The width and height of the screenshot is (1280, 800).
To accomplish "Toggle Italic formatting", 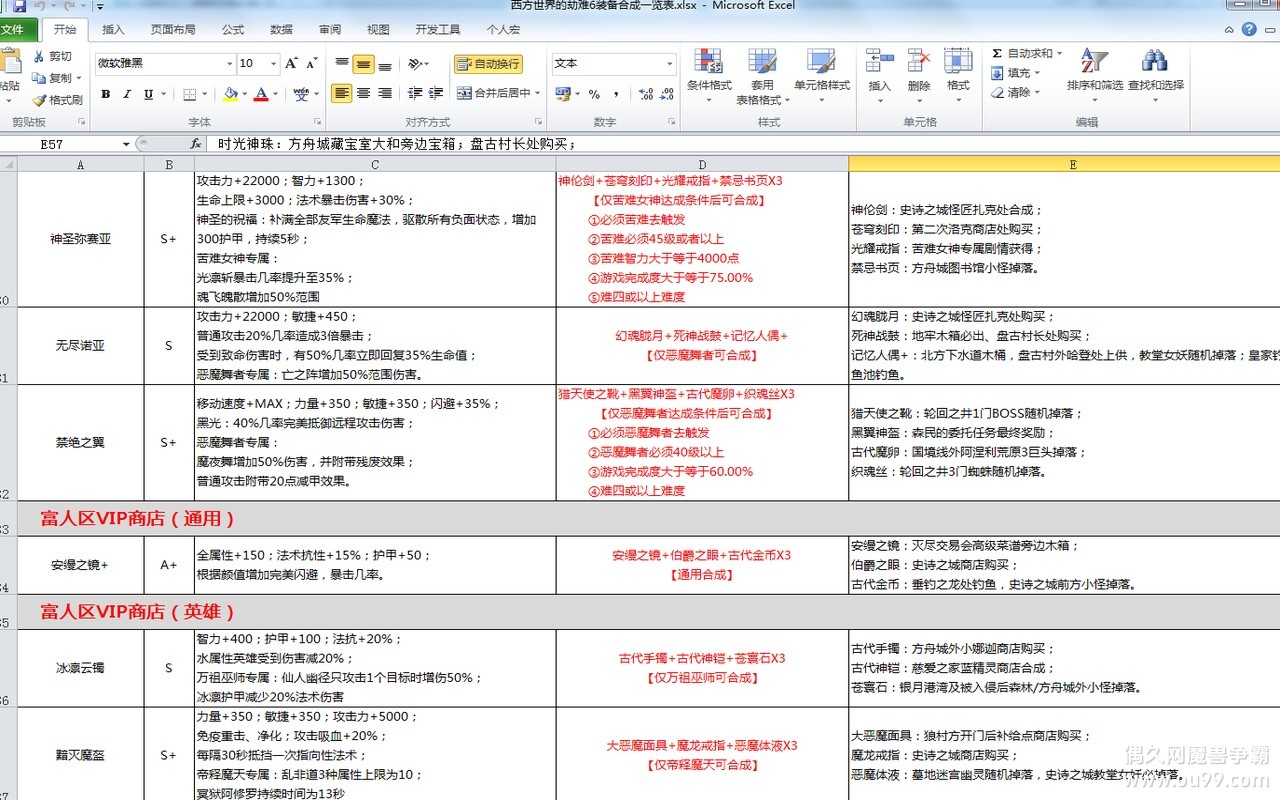I will 127,94.
